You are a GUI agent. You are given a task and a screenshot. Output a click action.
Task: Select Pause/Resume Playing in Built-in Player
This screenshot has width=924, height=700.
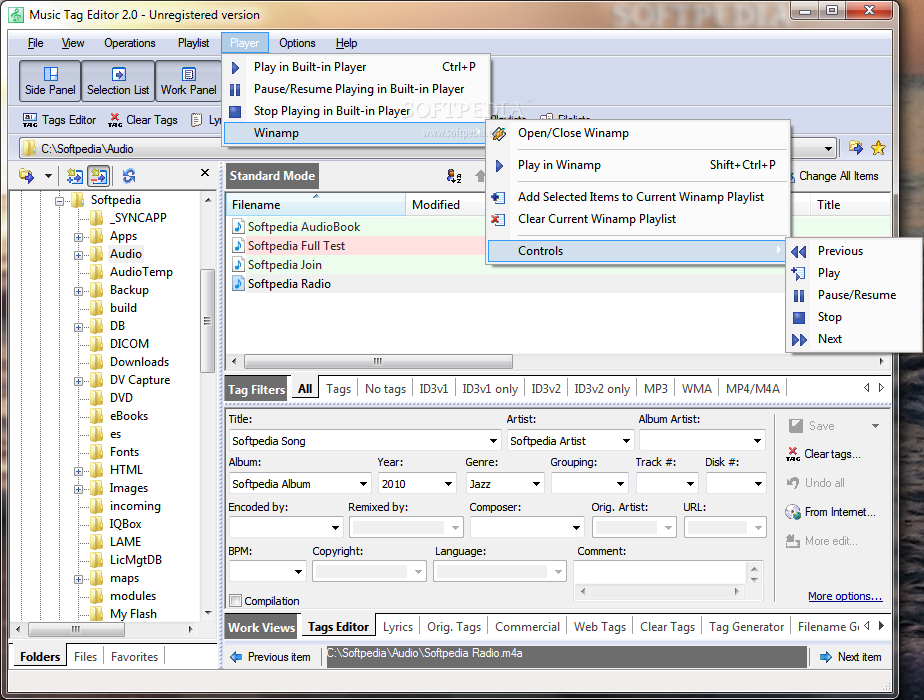[356, 89]
